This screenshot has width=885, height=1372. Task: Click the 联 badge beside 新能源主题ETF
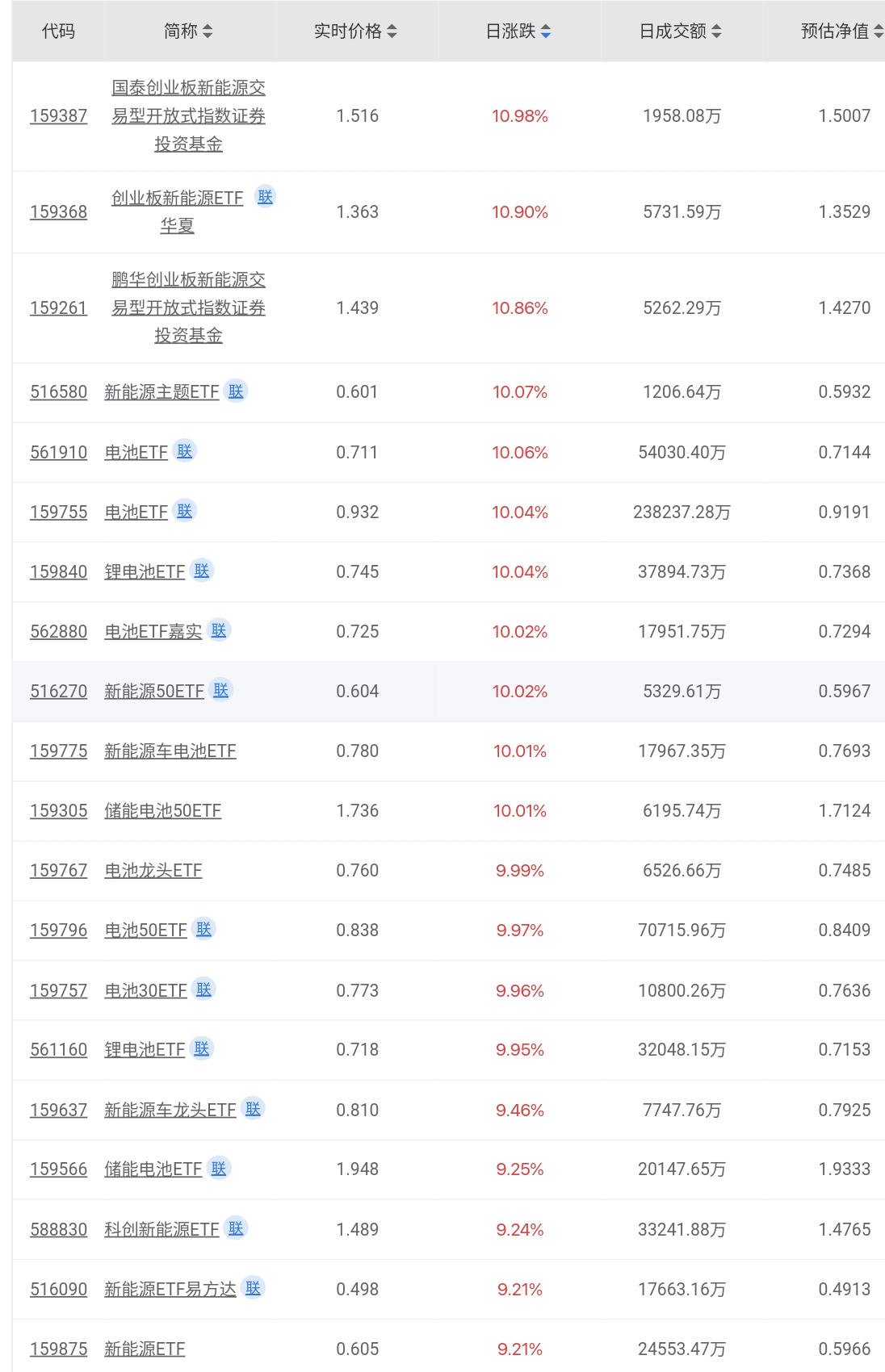(x=236, y=391)
